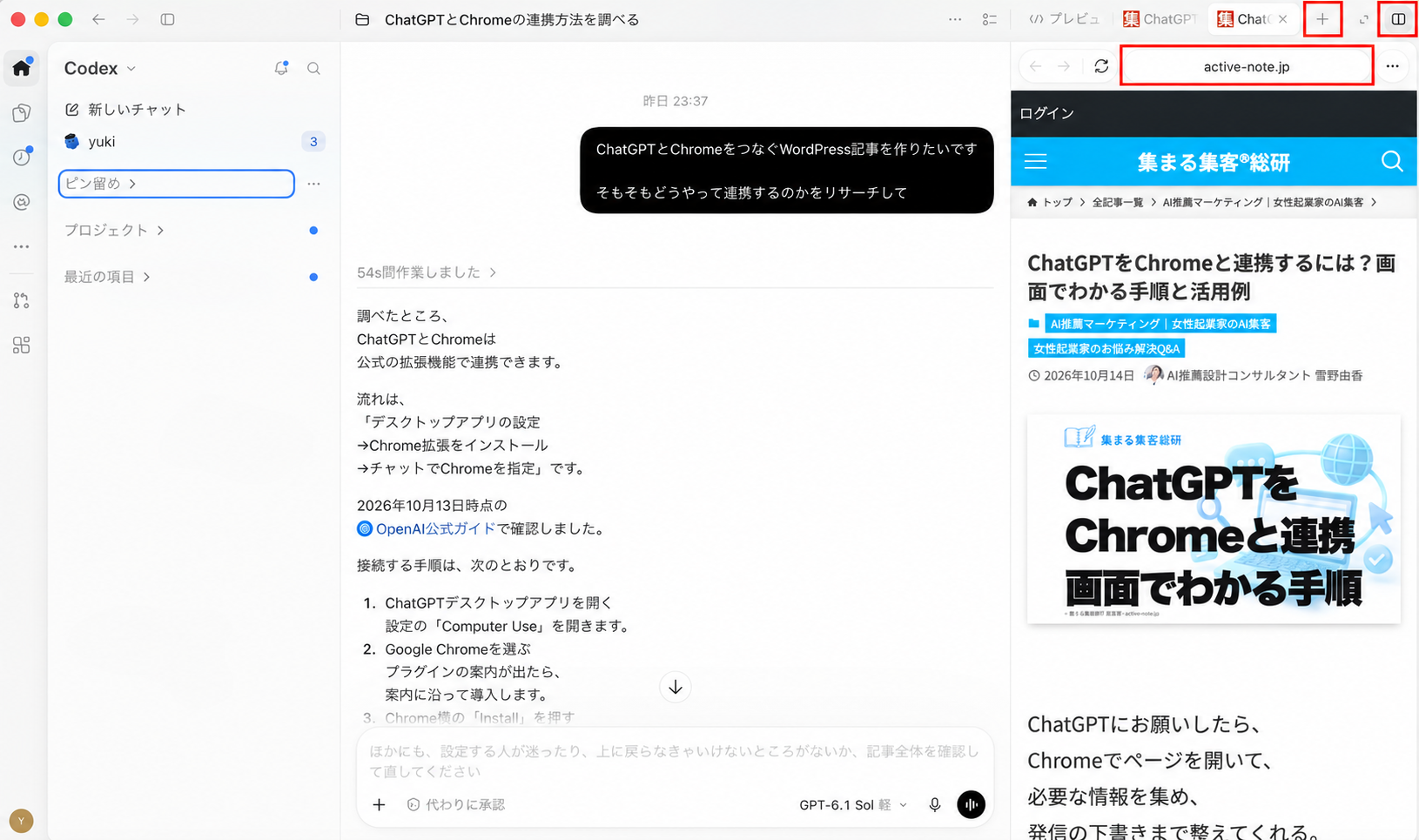Go back in the browser panel
The width and height of the screenshot is (1419, 840).
[x=1035, y=66]
